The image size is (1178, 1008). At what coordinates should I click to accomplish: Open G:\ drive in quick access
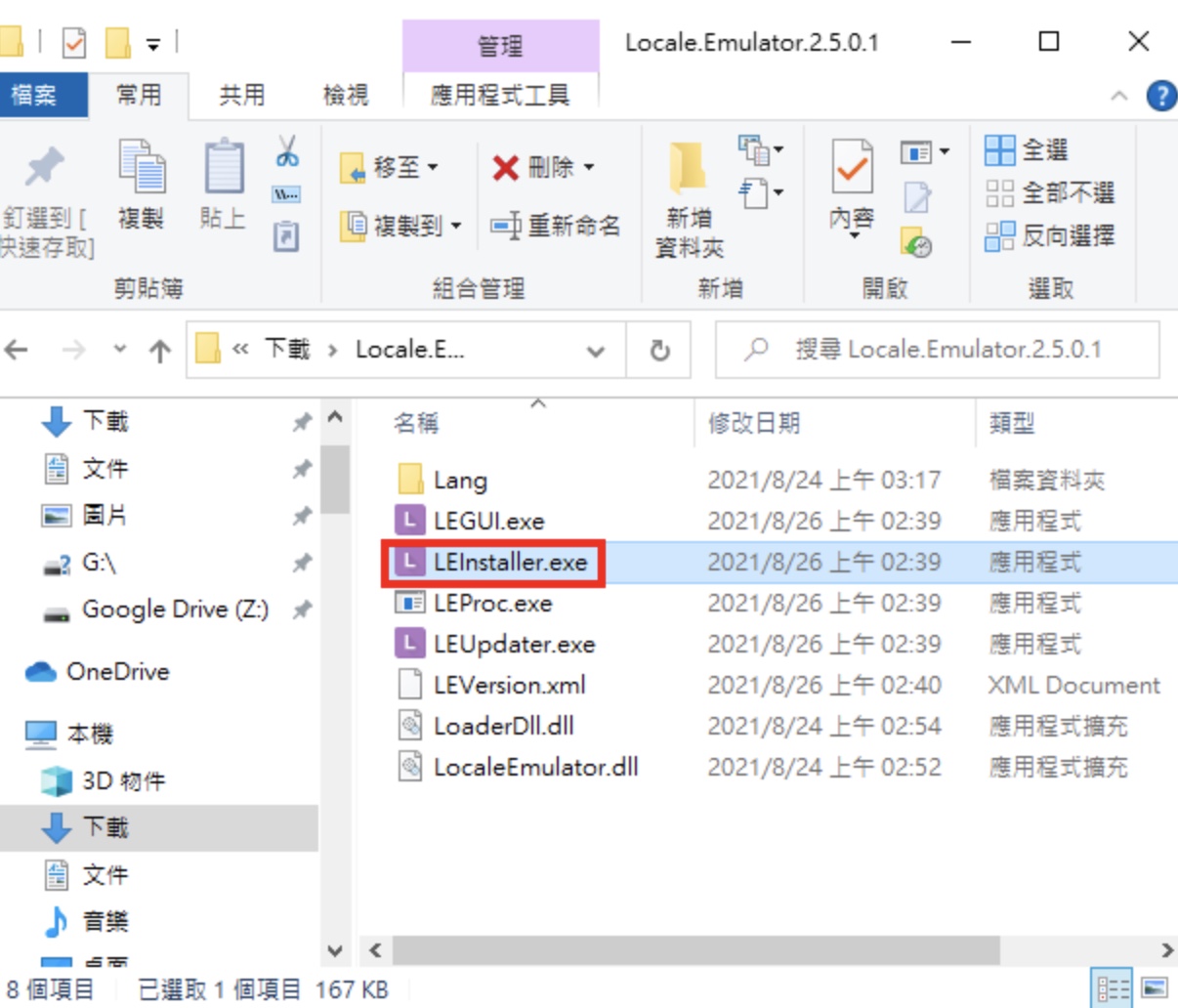(x=99, y=563)
